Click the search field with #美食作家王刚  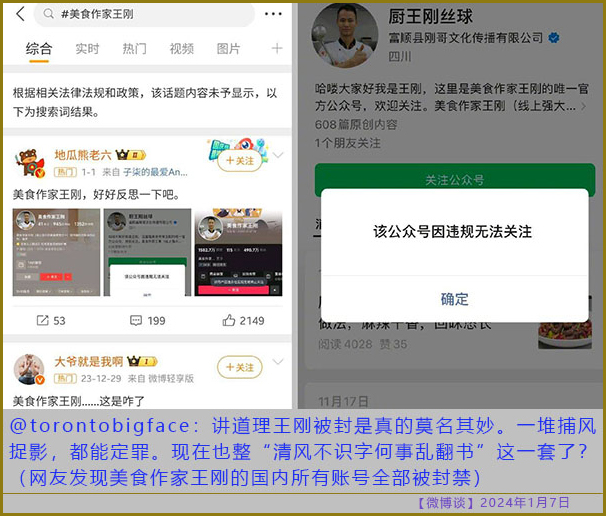(x=144, y=14)
